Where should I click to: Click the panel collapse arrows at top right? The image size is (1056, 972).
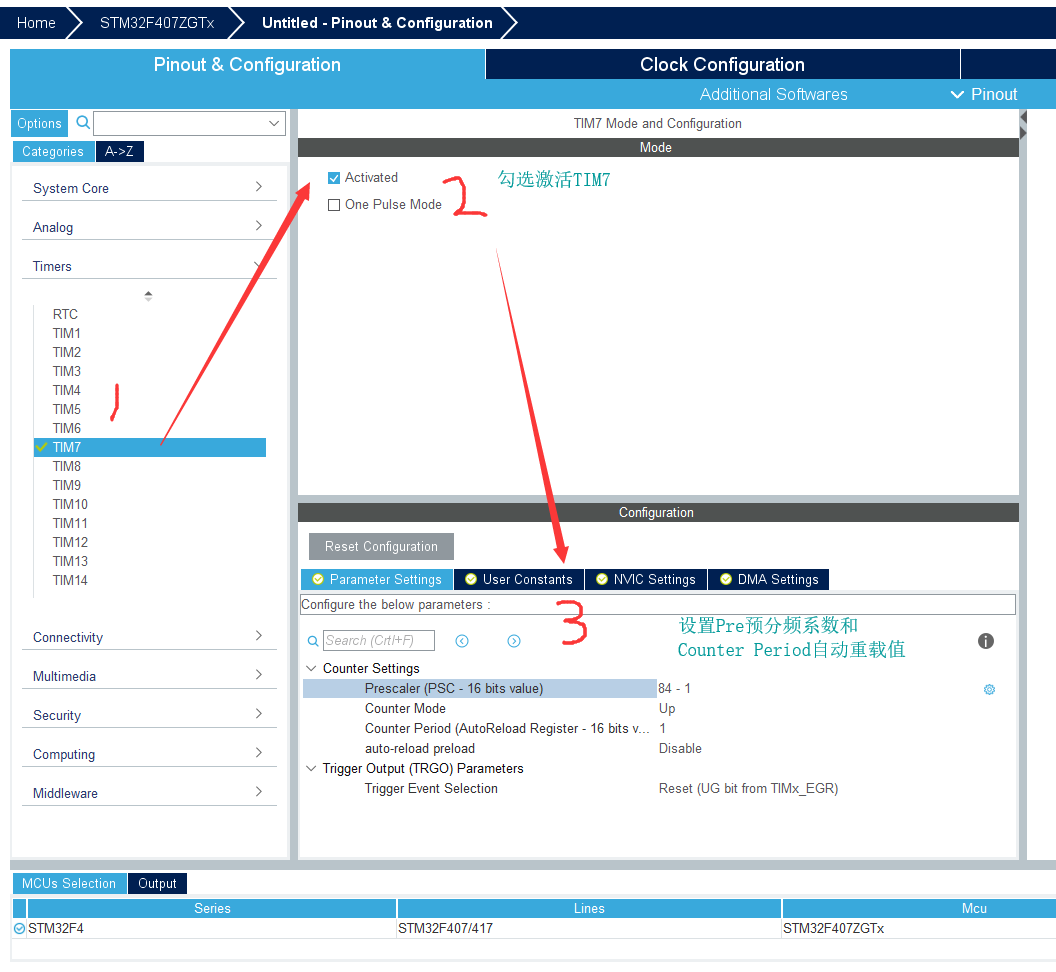[1023, 125]
